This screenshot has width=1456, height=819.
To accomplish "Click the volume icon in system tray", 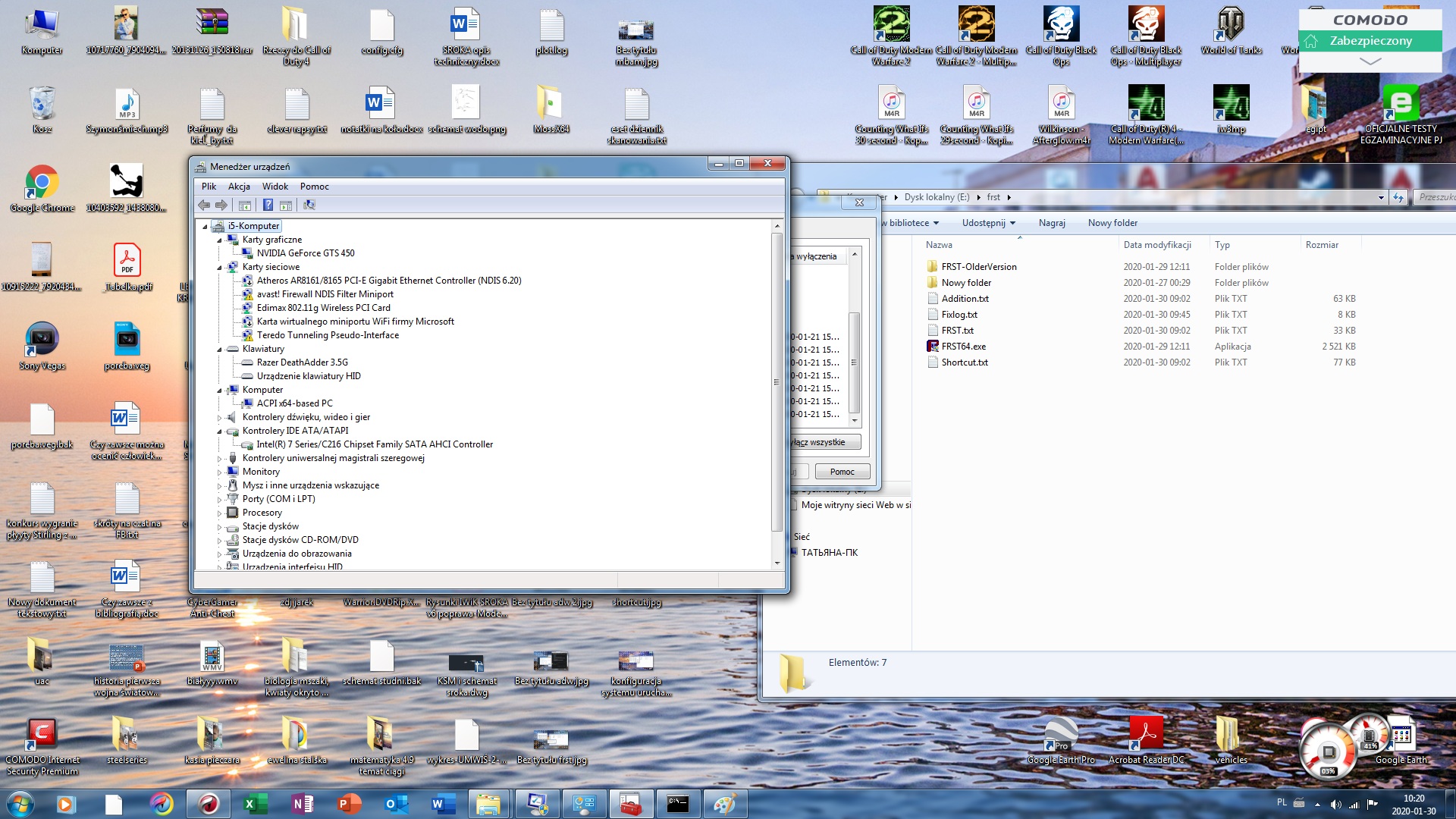I will tap(1335, 805).
